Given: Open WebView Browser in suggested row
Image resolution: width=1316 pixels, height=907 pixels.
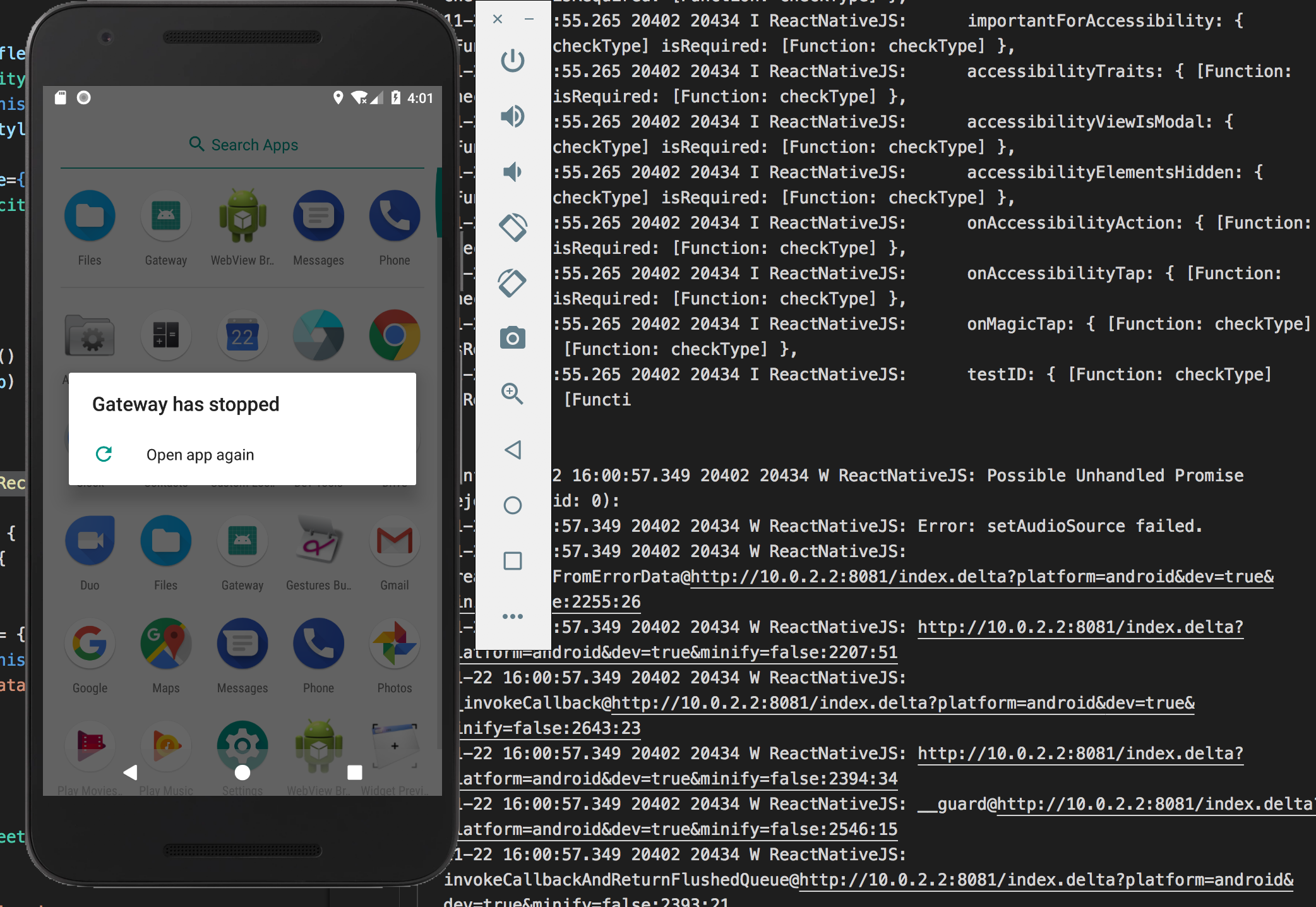Looking at the screenshot, I should point(242,228).
